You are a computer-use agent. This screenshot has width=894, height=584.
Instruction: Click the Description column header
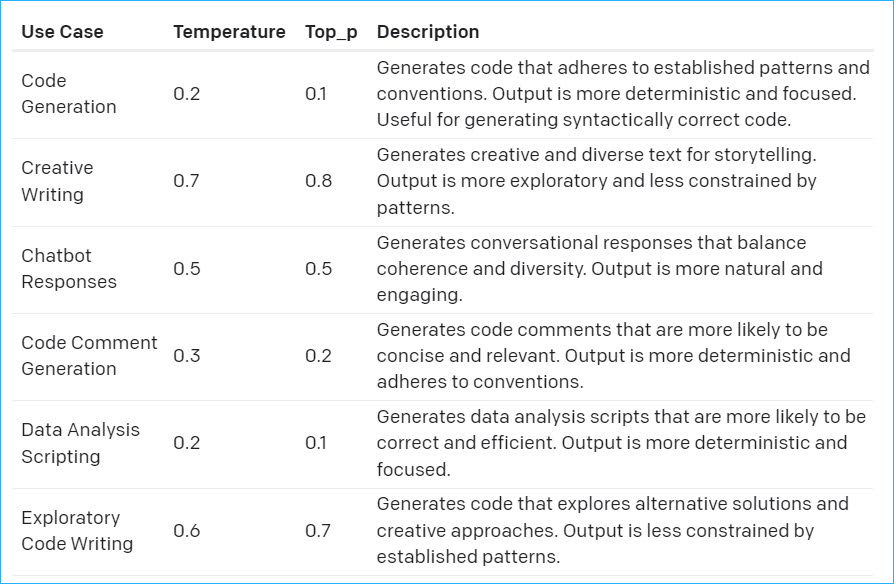pos(428,31)
